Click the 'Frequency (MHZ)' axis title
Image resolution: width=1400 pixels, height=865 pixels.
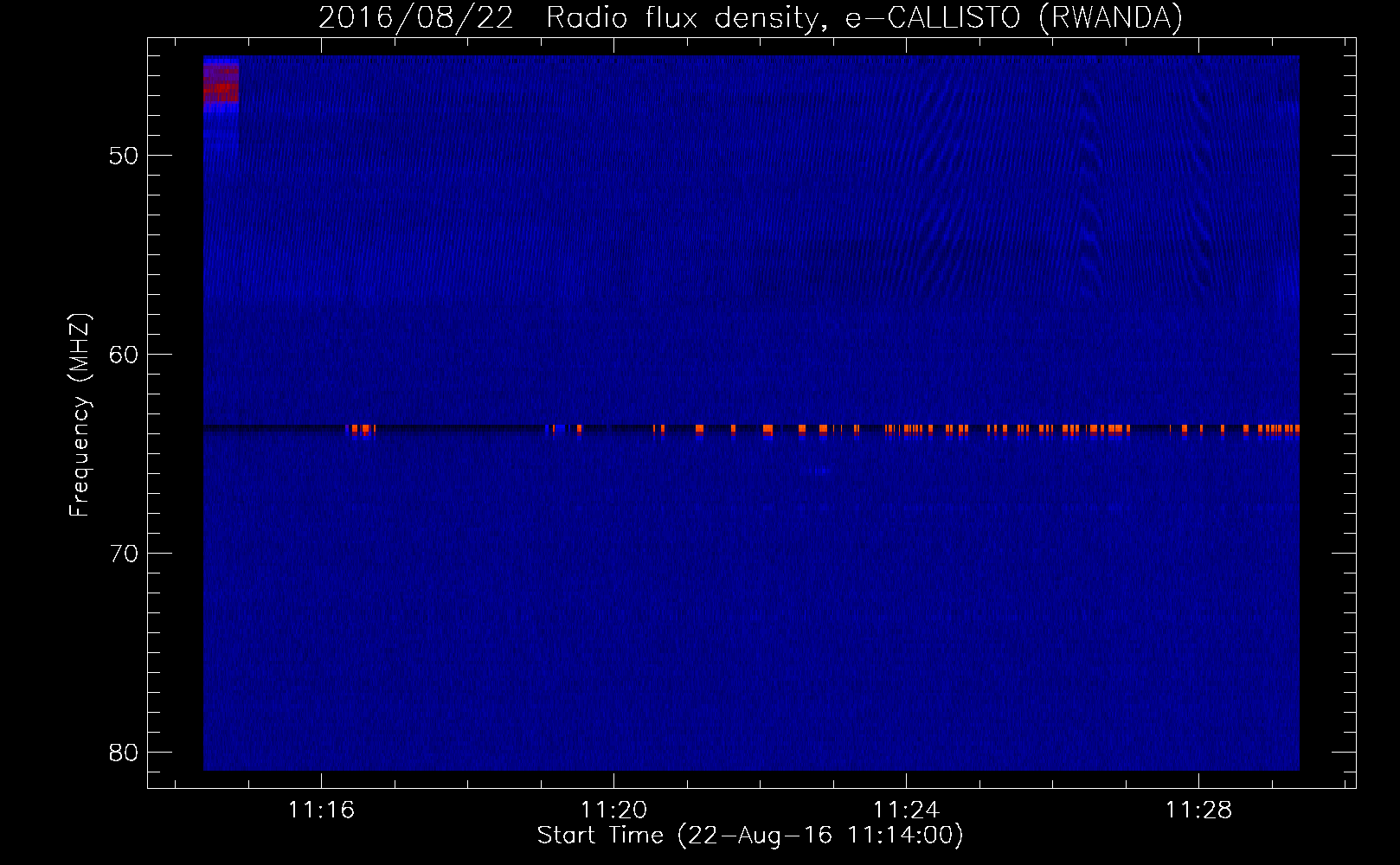point(80,415)
